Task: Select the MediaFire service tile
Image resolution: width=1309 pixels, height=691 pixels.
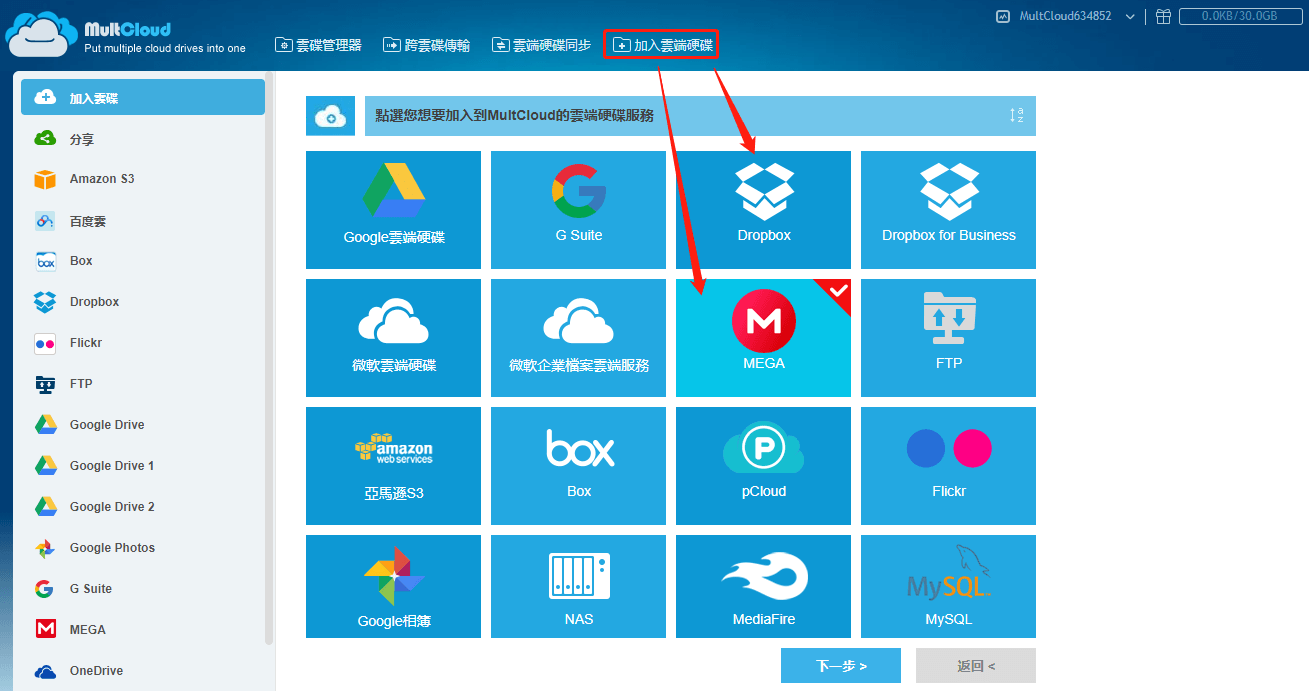Action: 763,586
